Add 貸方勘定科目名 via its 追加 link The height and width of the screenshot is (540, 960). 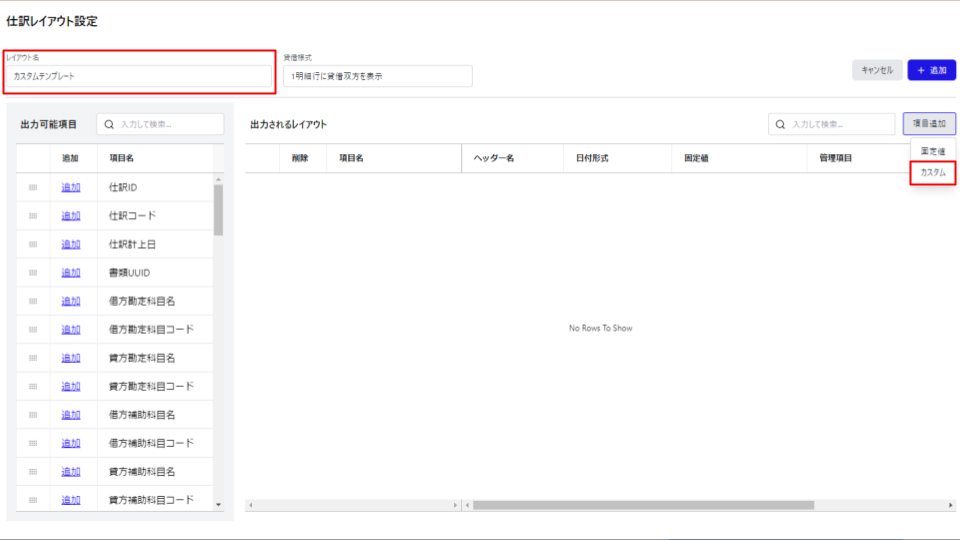[x=71, y=358]
